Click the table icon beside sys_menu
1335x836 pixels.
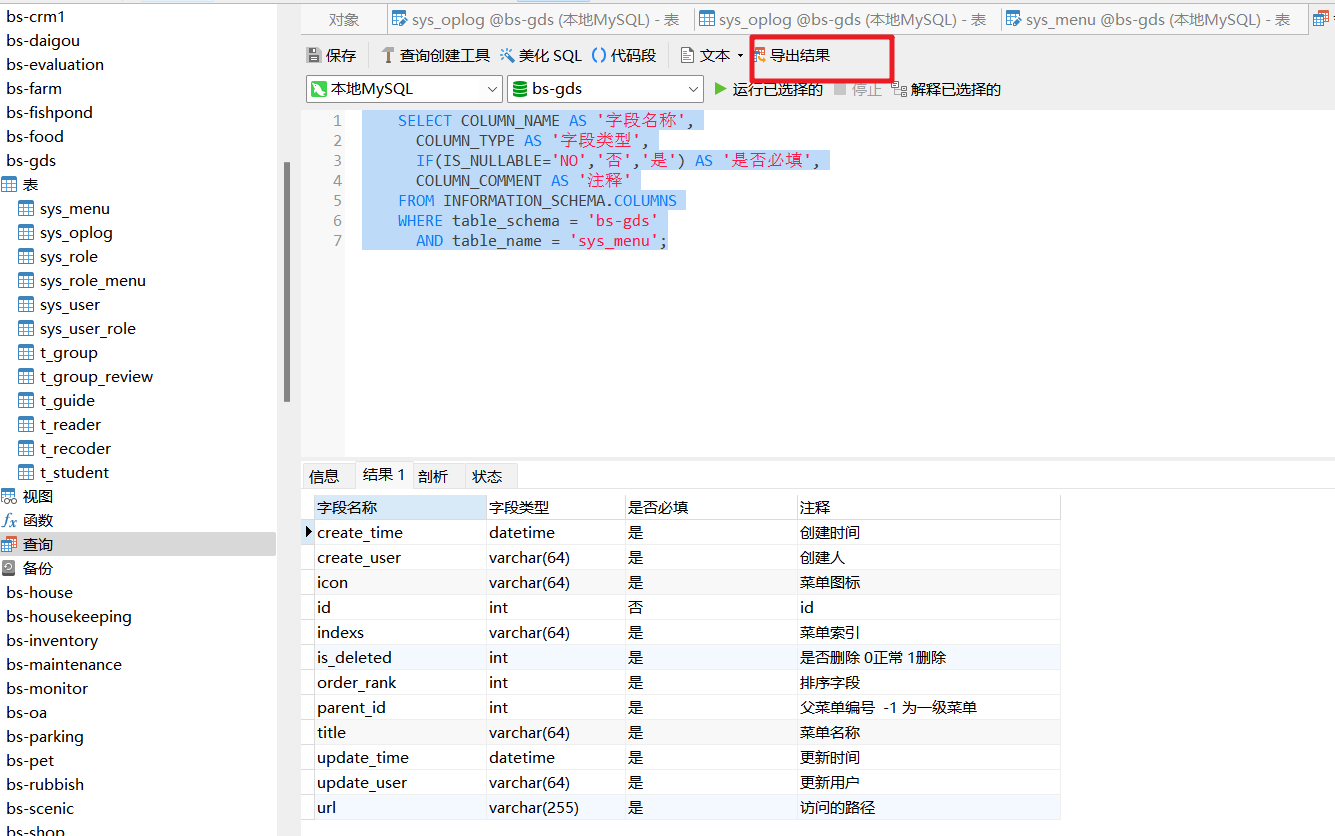[x=27, y=208]
